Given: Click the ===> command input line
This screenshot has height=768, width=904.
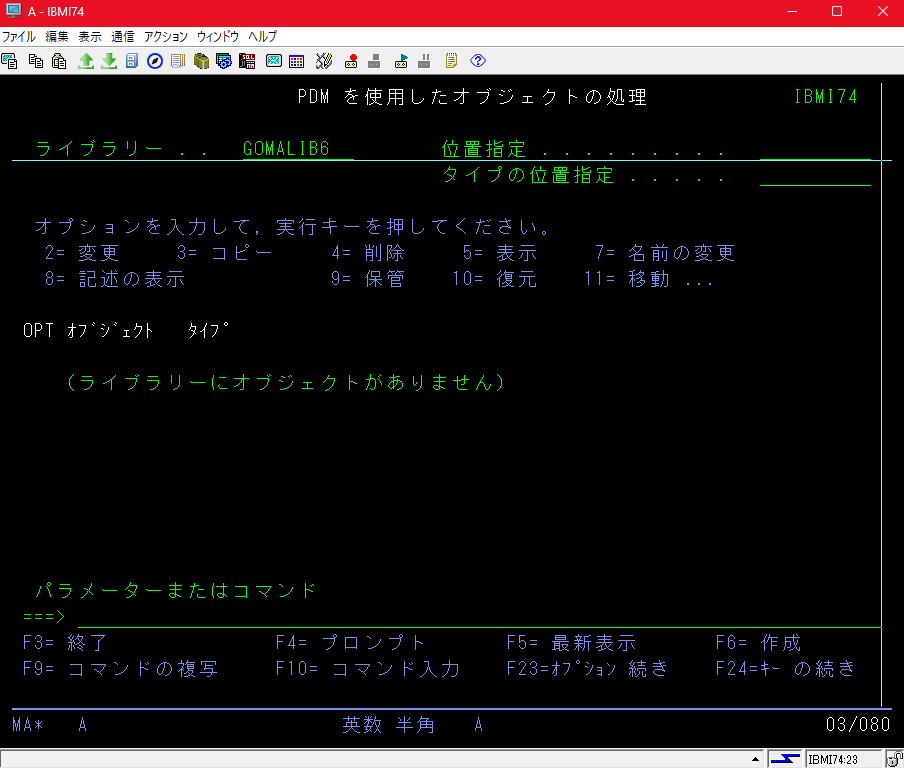Looking at the screenshot, I should pyautogui.click(x=479, y=616).
